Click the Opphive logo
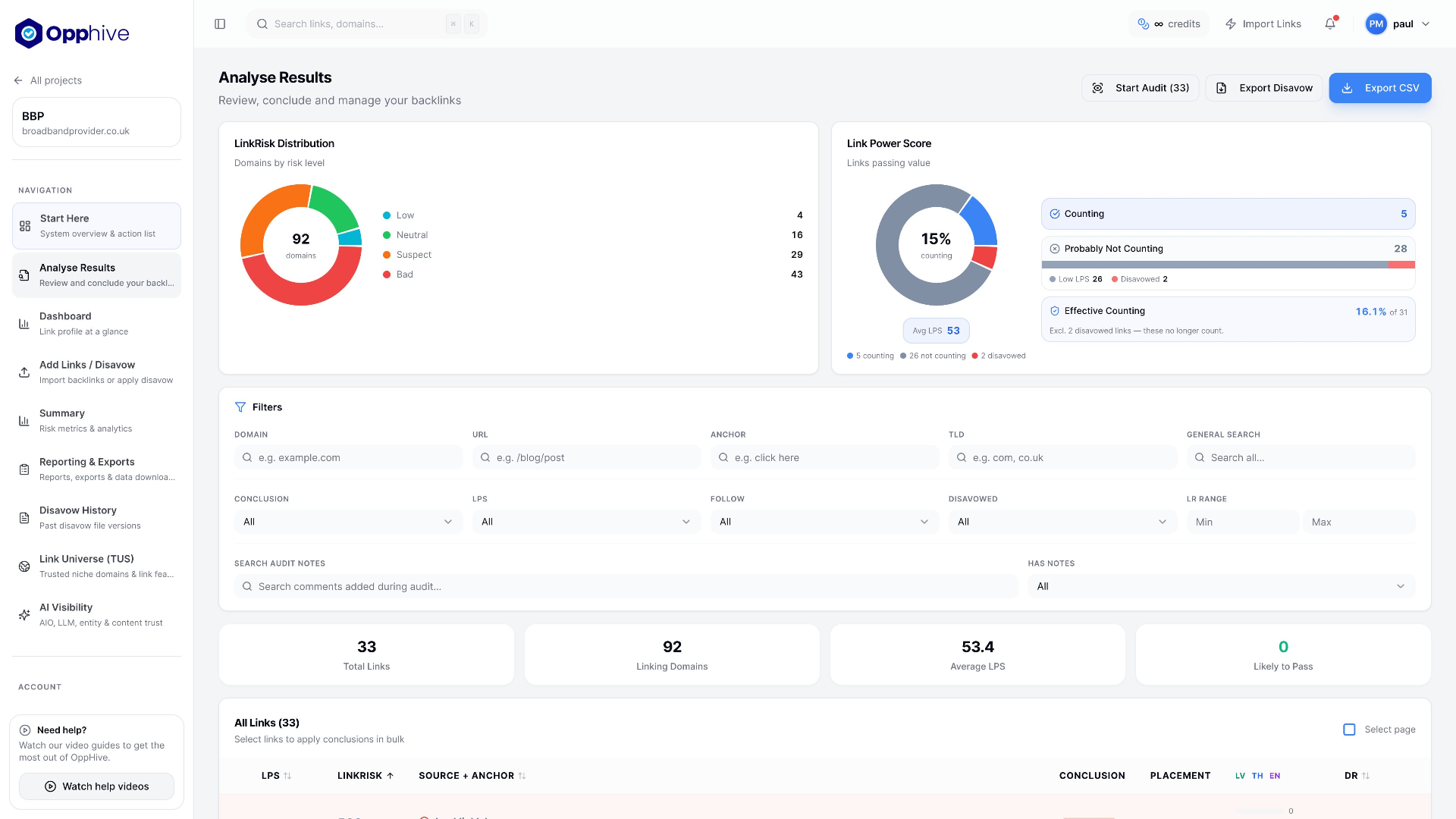This screenshot has height=819, width=1456. point(72,33)
